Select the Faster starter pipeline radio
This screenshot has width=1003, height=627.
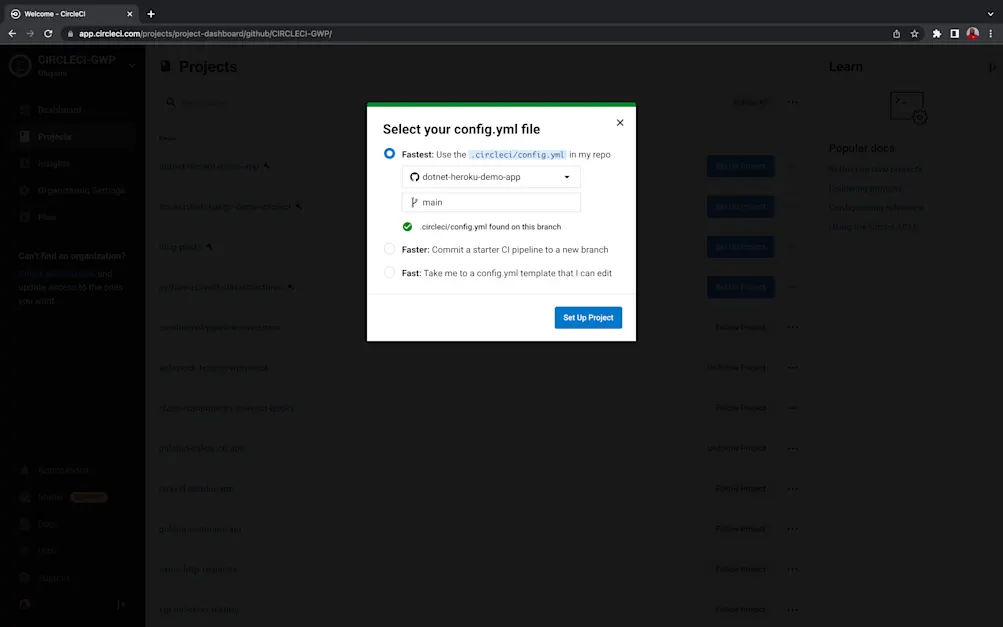tap(389, 249)
